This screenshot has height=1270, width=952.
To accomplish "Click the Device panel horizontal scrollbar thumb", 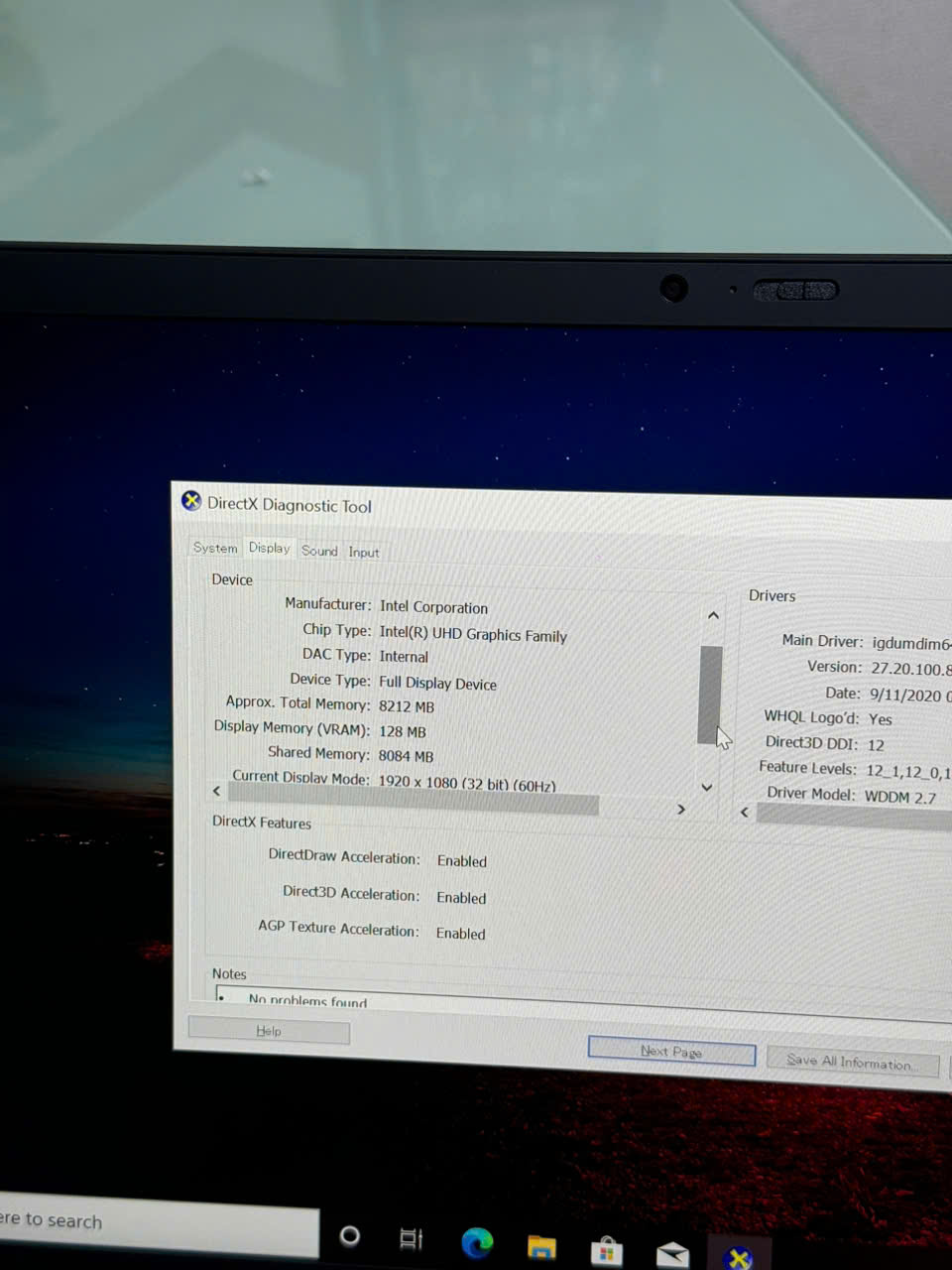I will pos(414,799).
